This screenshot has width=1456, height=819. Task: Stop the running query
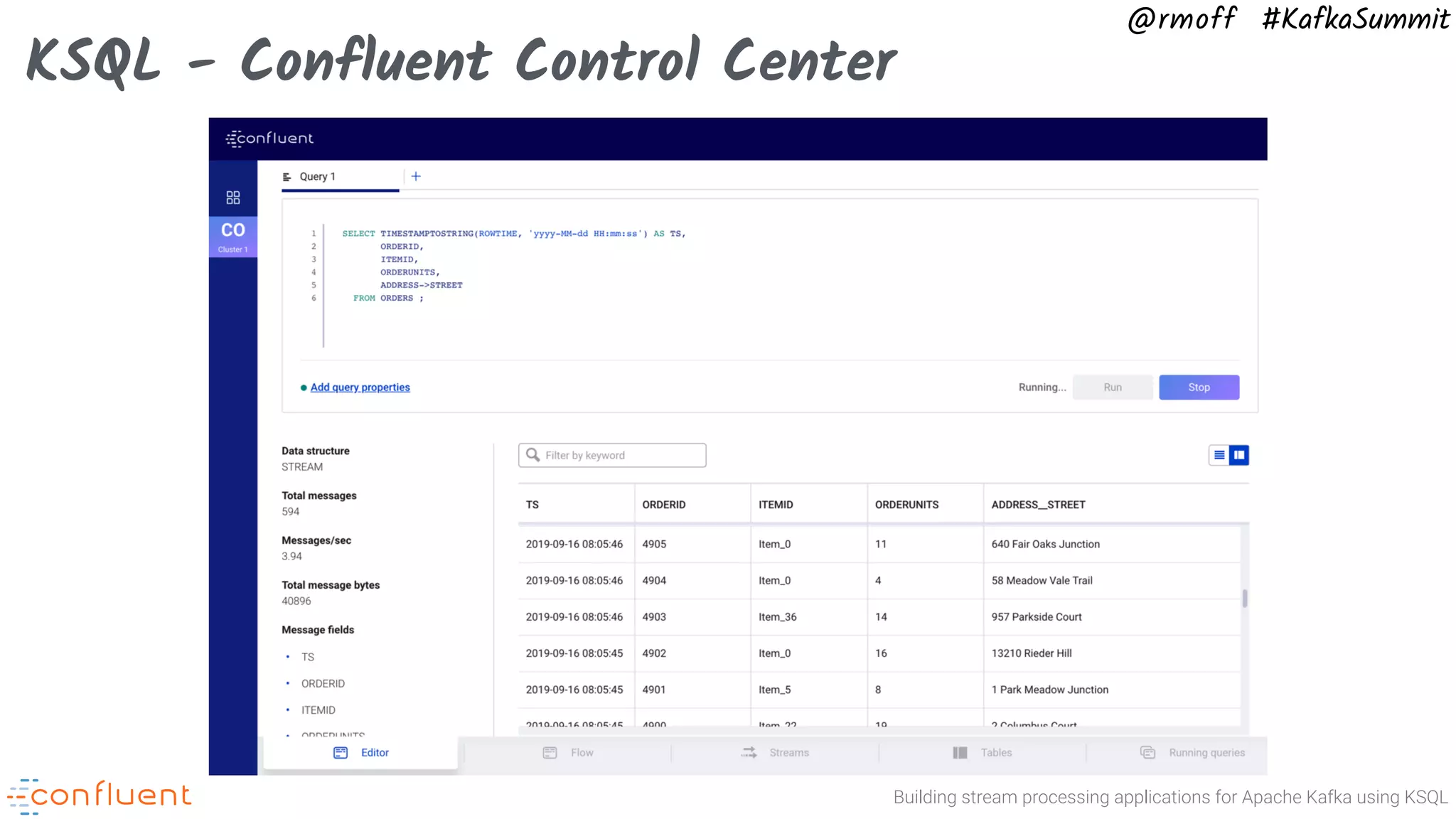click(x=1199, y=387)
